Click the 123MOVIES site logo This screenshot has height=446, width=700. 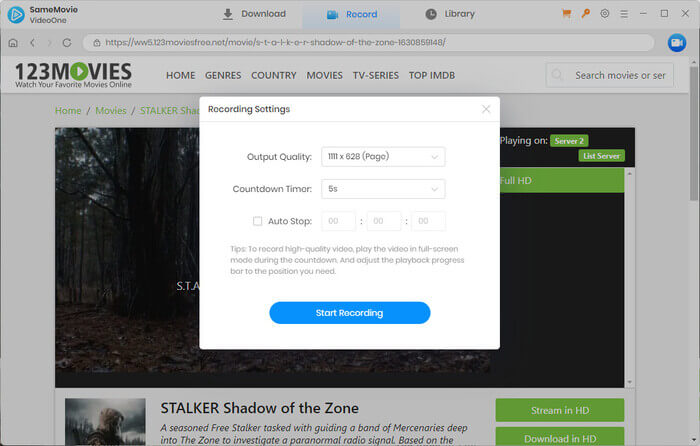coord(73,75)
